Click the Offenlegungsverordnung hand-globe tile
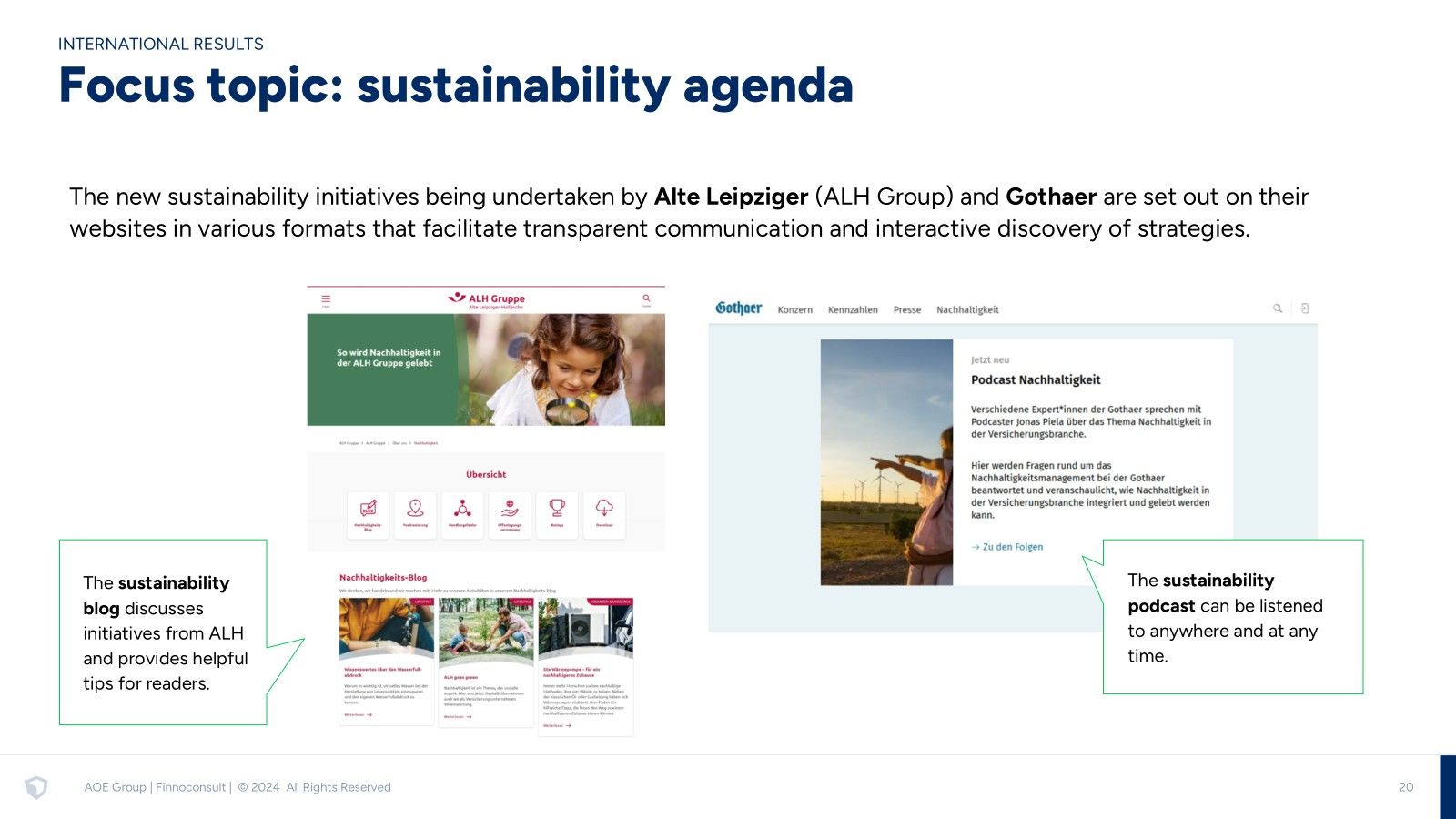 (x=510, y=515)
